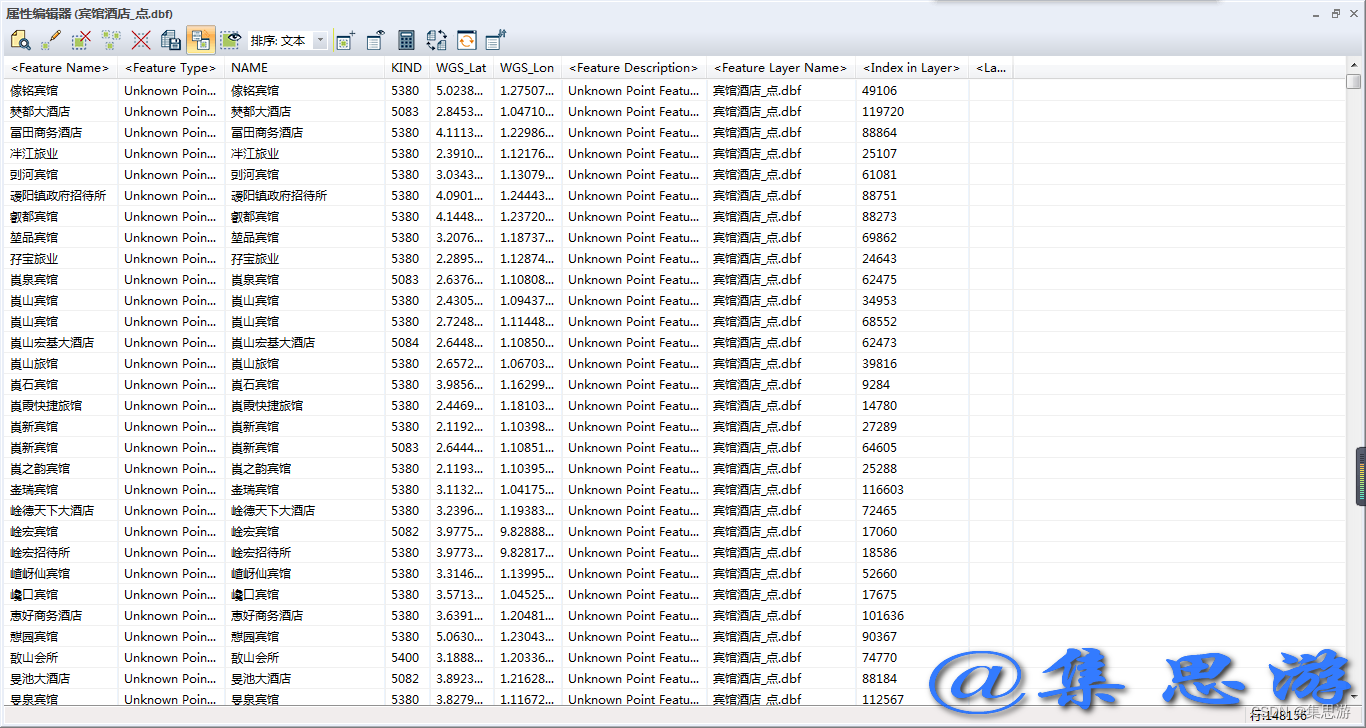Click the cell with index 69862
1366x728 pixels.
click(x=912, y=237)
